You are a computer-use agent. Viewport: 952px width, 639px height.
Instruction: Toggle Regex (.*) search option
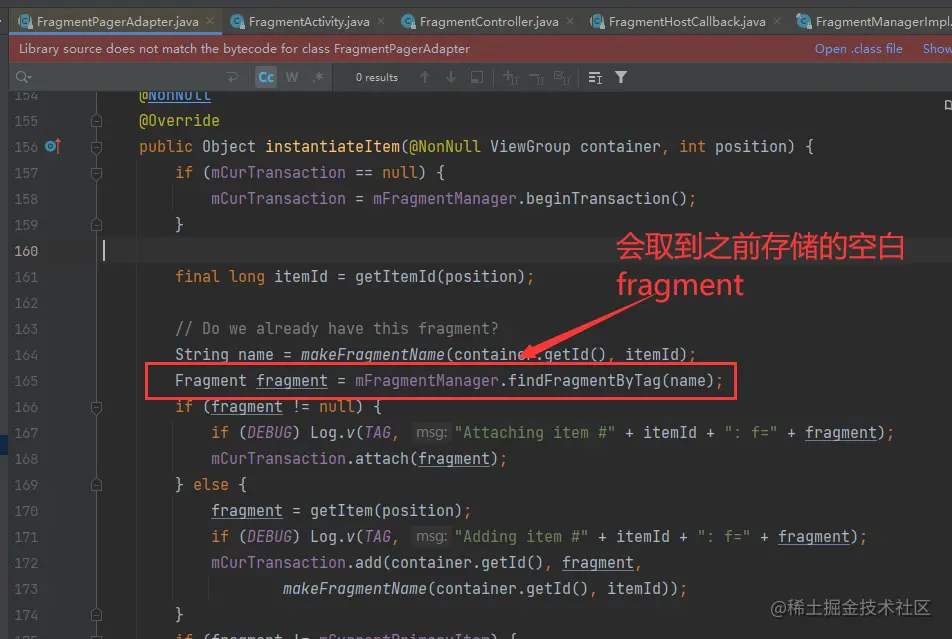(318, 77)
